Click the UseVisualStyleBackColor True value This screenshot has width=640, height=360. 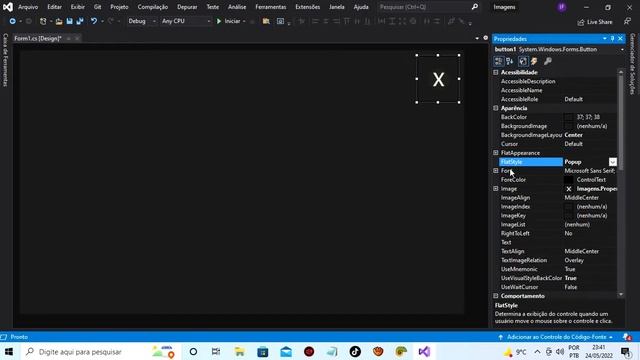pyautogui.click(x=571, y=278)
